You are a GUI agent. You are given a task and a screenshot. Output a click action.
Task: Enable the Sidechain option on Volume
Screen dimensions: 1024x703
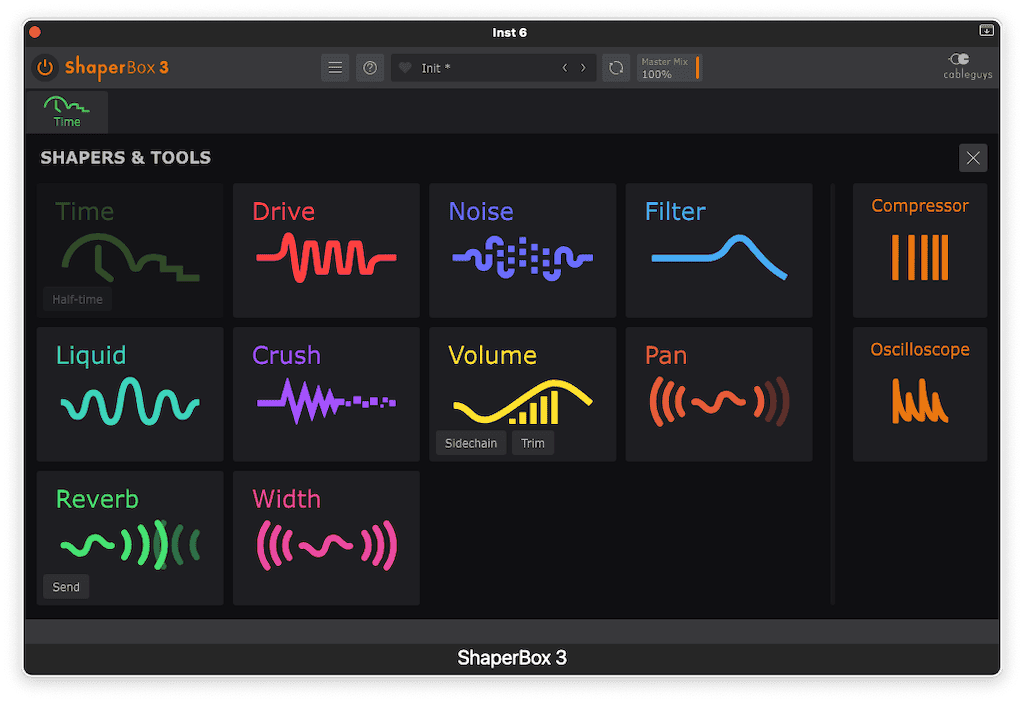[x=470, y=443]
